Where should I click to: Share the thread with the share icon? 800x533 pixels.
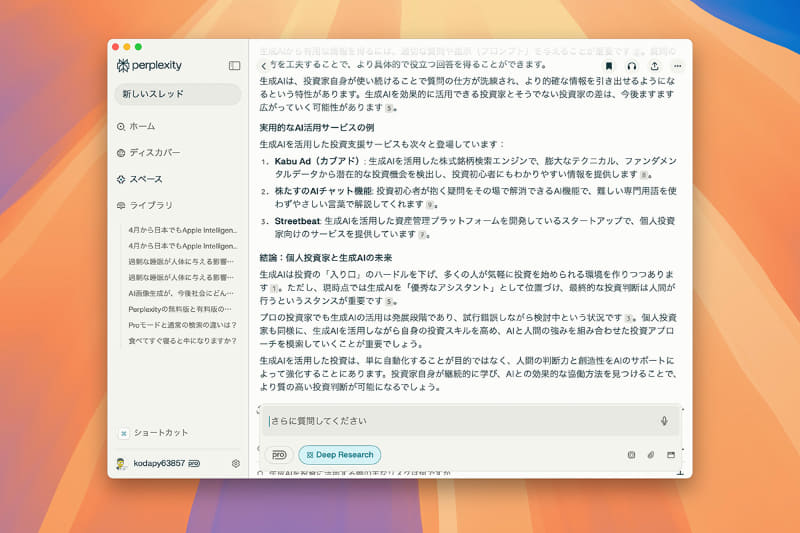(655, 66)
